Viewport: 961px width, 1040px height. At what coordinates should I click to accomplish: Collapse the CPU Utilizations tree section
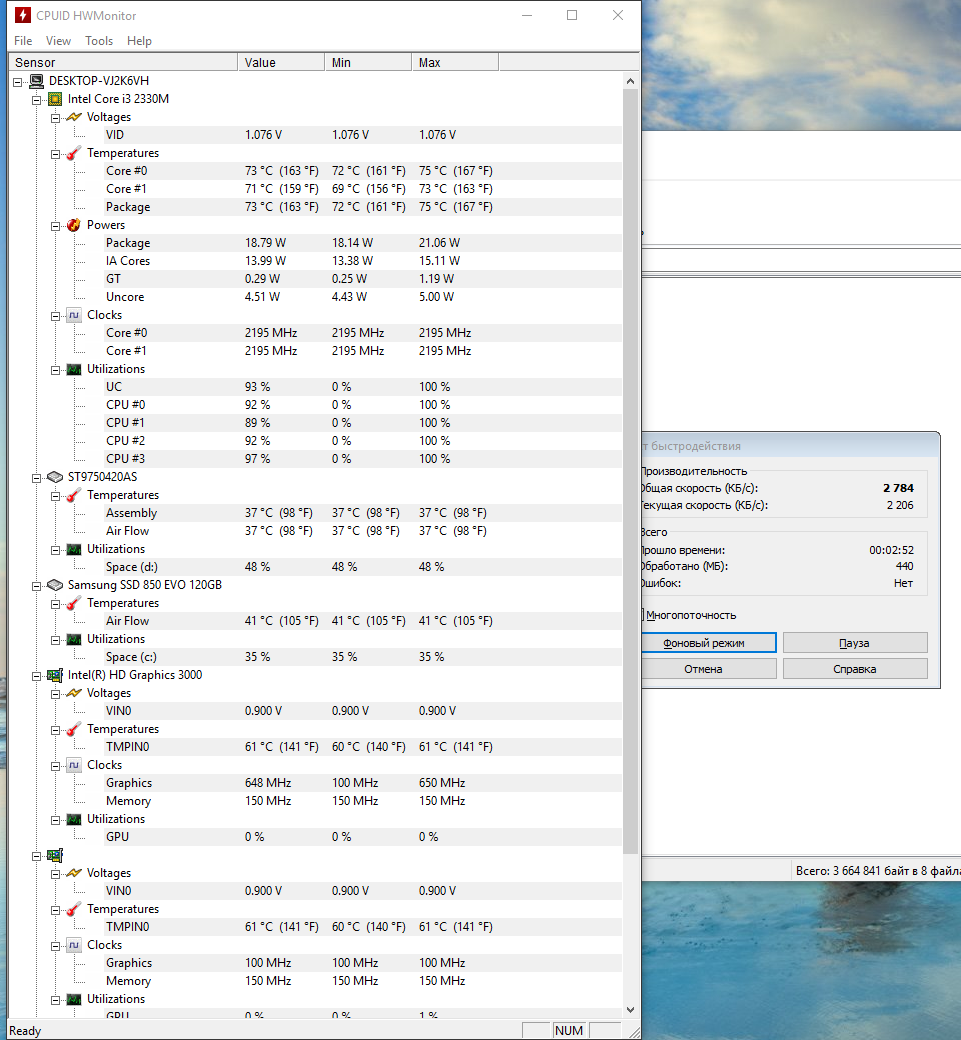pyautogui.click(x=56, y=369)
